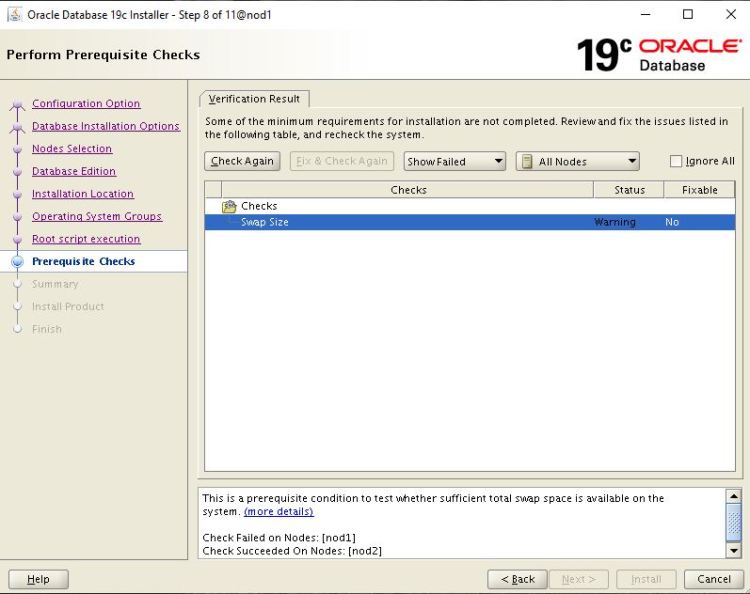The image size is (750, 594).
Task: Select the Swap Size row
Action: click(400, 222)
